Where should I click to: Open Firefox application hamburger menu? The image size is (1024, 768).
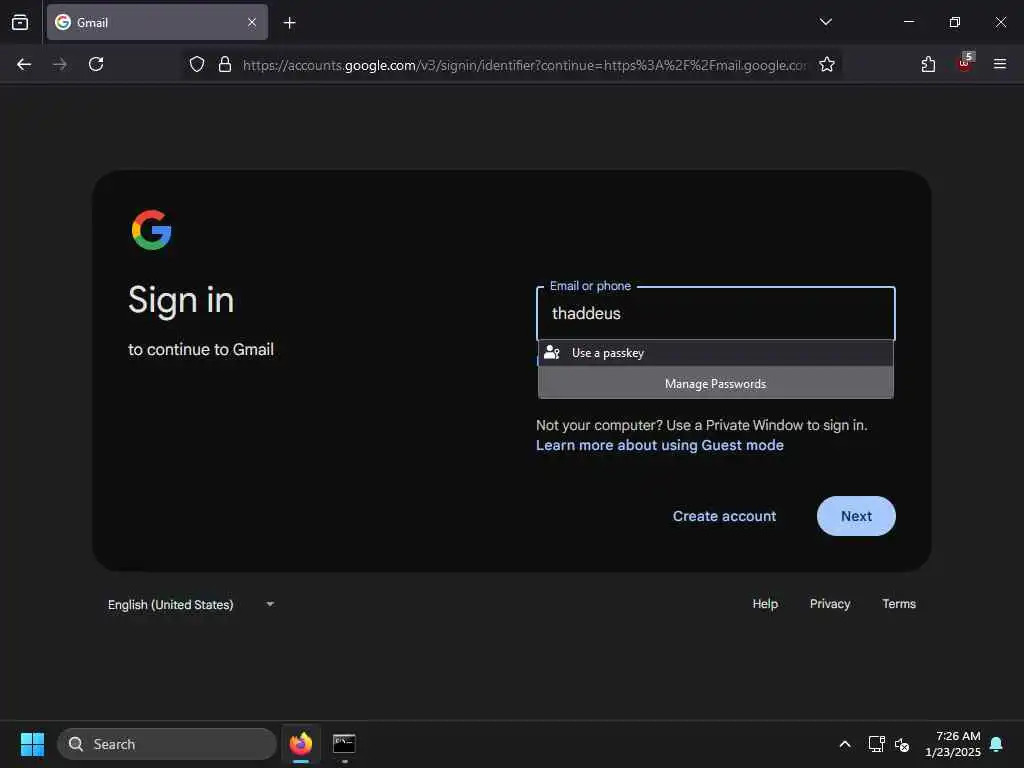coord(999,64)
